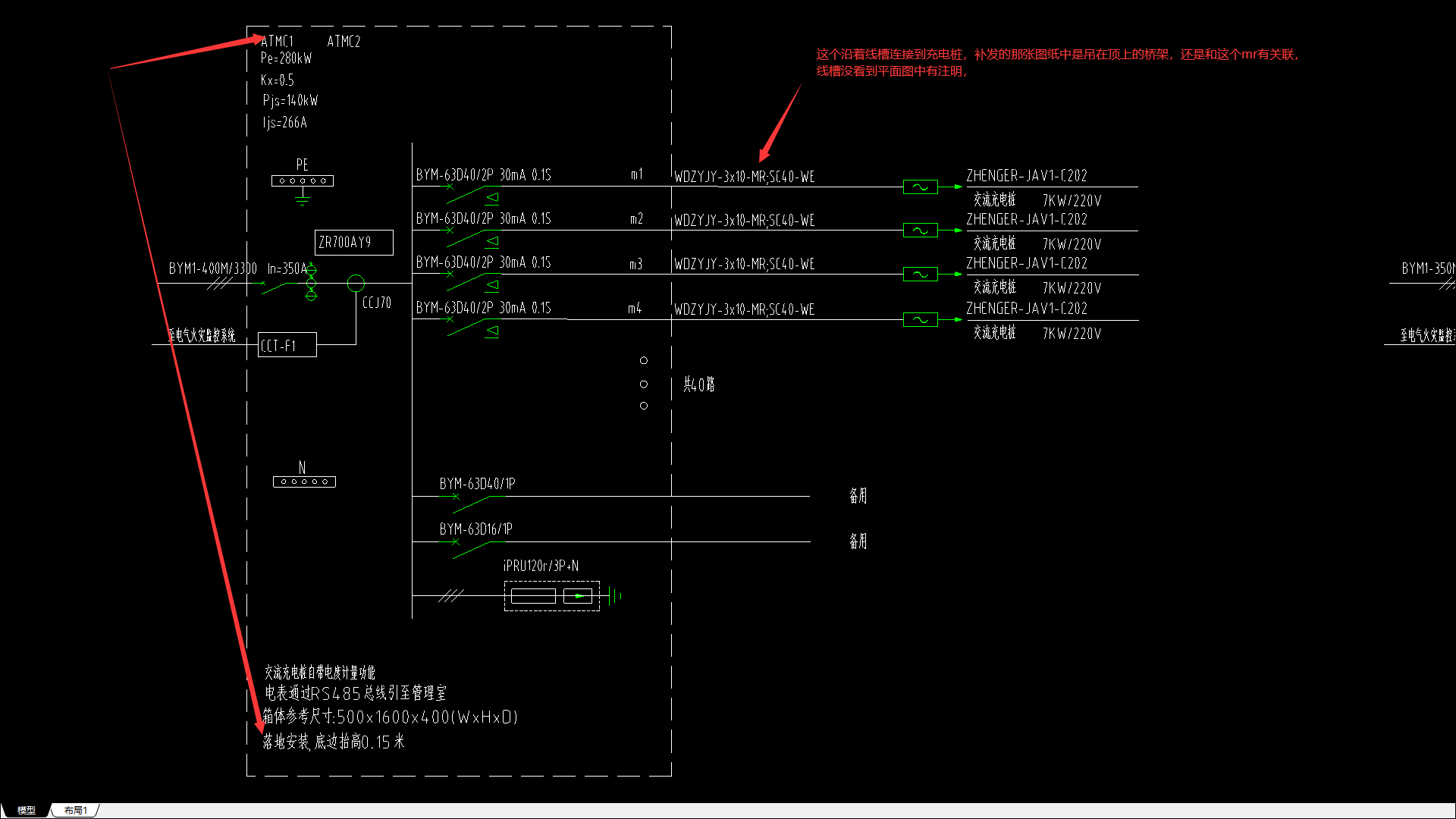
Task: Select the 交流充电桩自带电度计量功能 note
Action: (320, 673)
